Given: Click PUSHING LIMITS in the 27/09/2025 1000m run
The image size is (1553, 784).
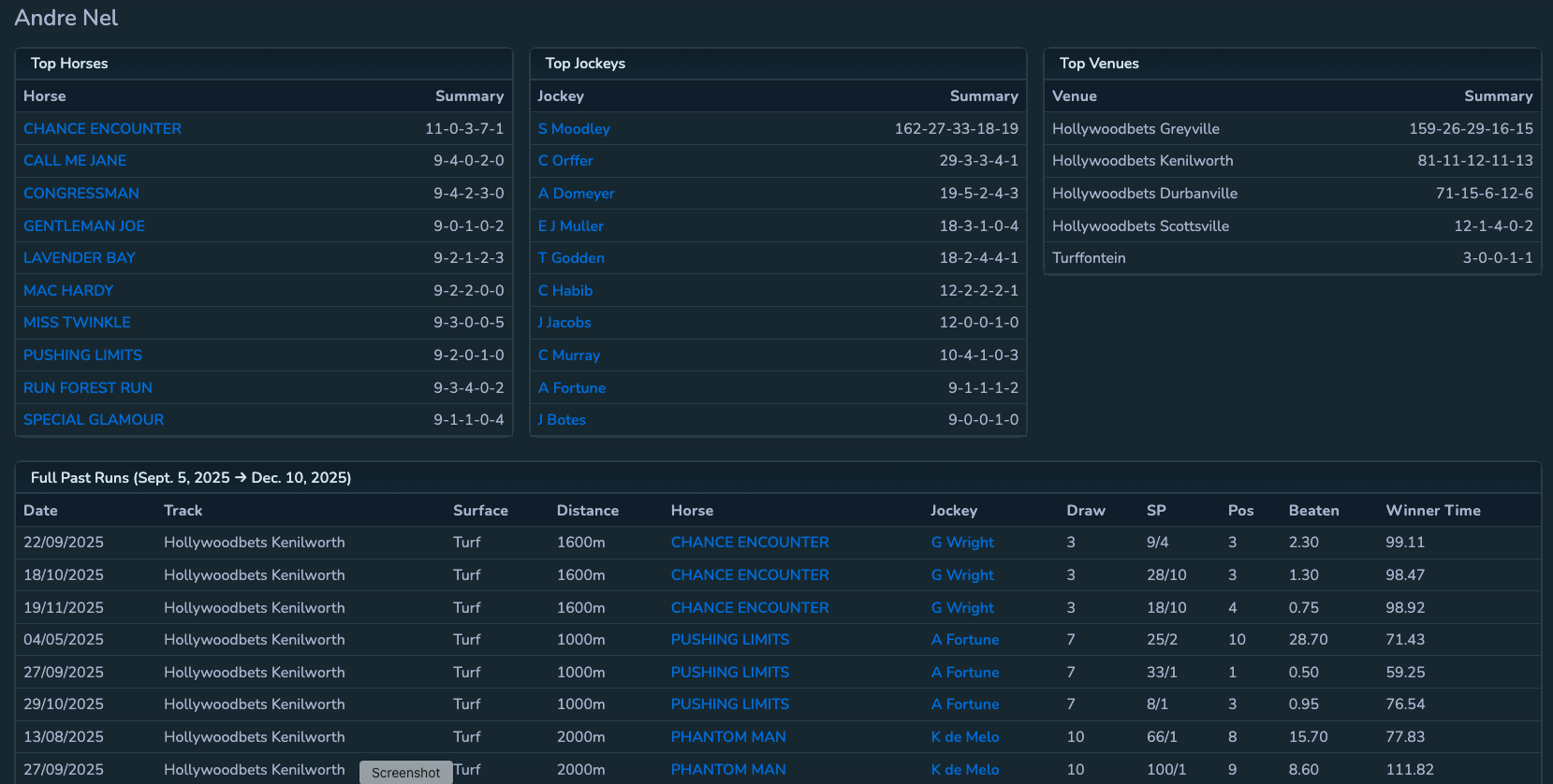Looking at the screenshot, I should click(730, 672).
